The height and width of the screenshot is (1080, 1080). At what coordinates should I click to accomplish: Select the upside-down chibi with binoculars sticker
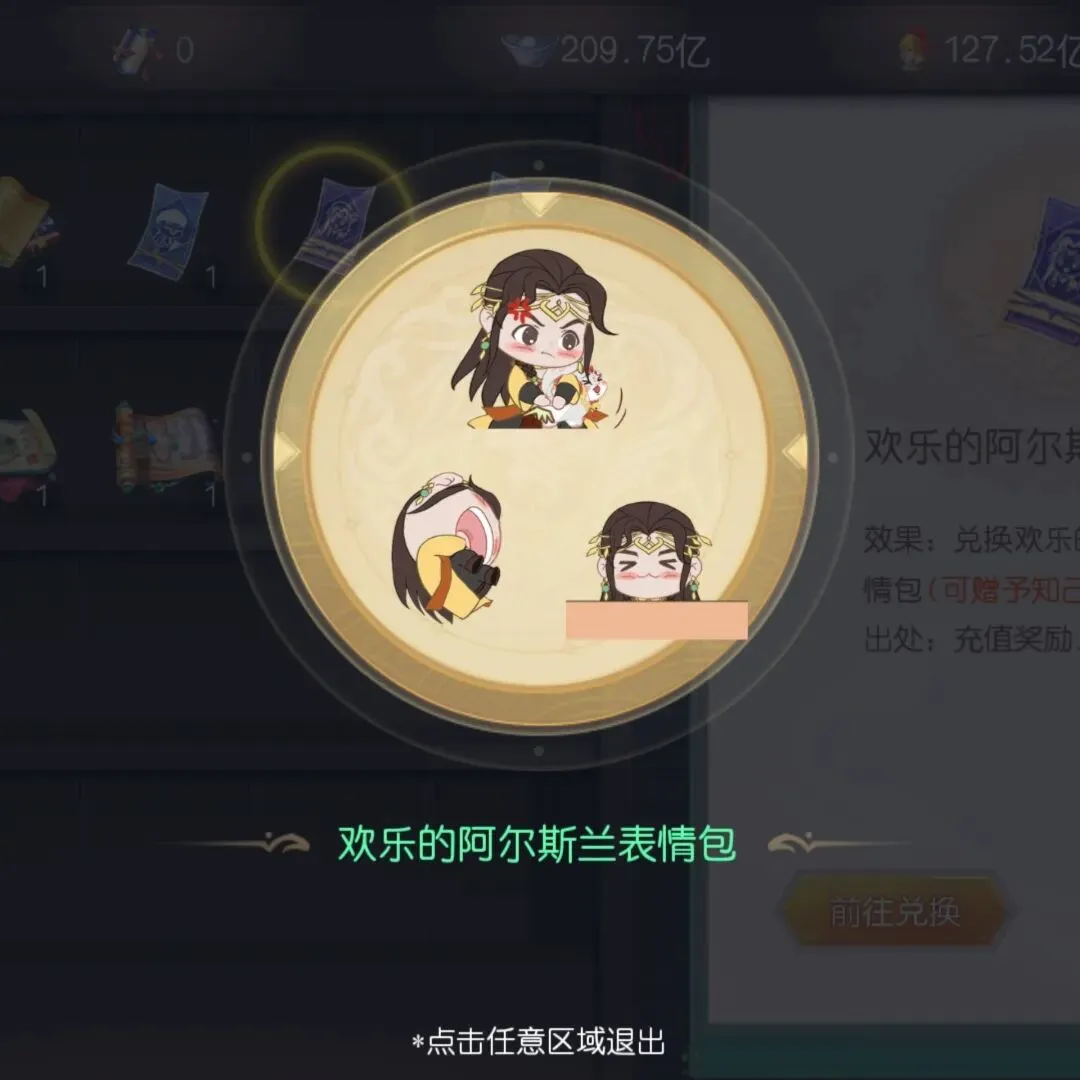point(448,548)
